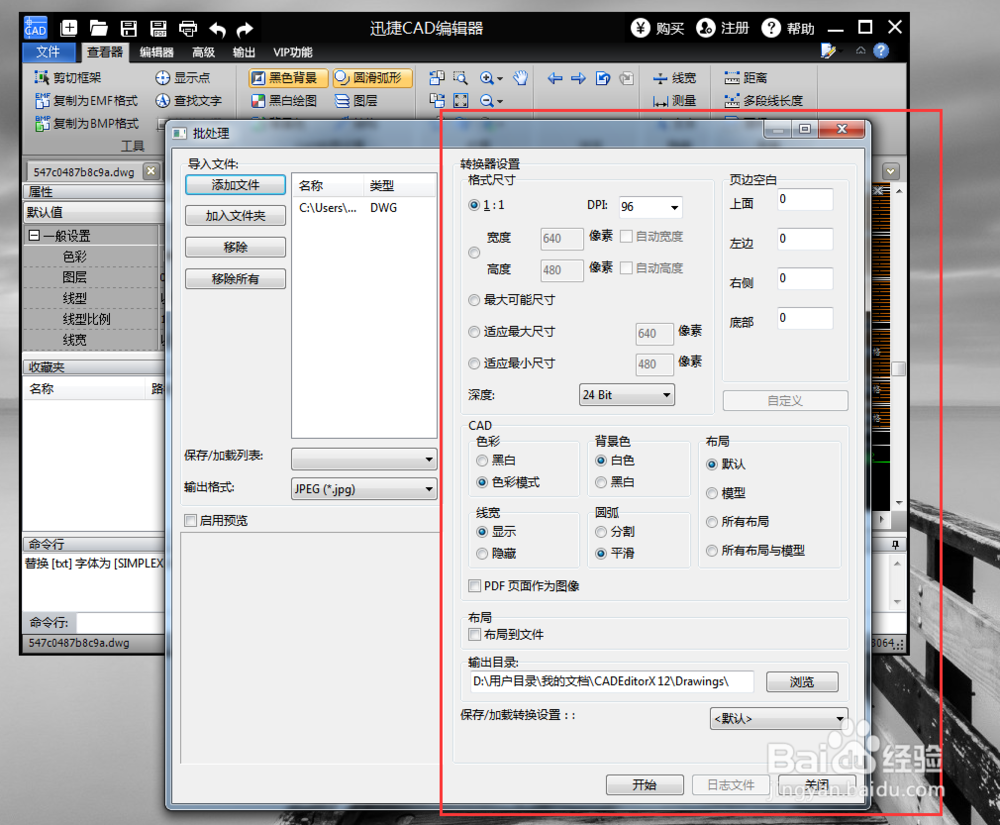The width and height of the screenshot is (1000, 825).
Task: Click the Save as PDF icon
Action: pos(158,28)
